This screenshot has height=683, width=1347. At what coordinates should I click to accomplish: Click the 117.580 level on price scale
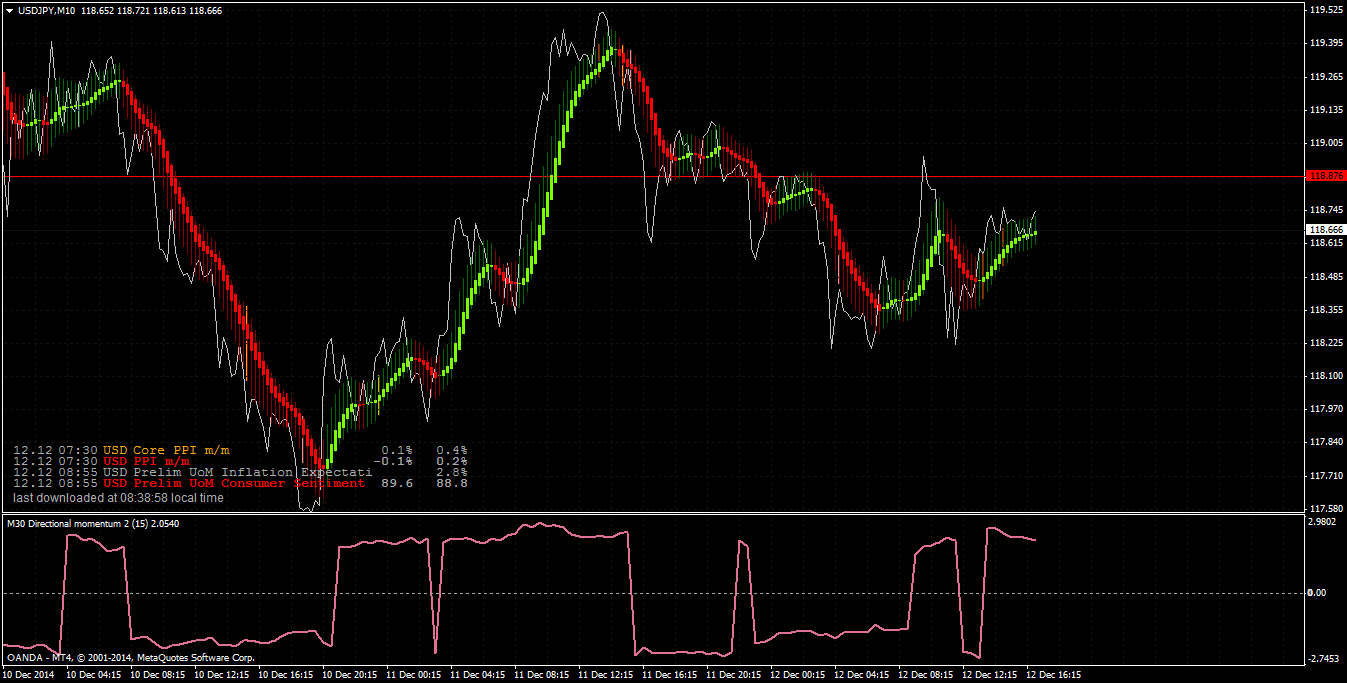(x=1325, y=508)
